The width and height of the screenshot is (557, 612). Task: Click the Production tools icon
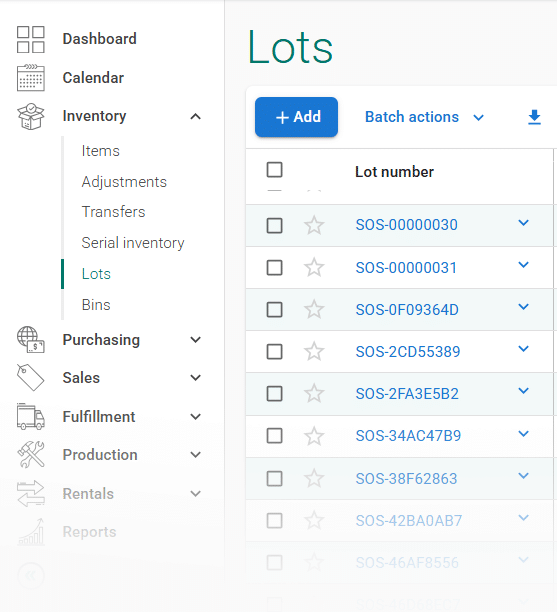31,455
